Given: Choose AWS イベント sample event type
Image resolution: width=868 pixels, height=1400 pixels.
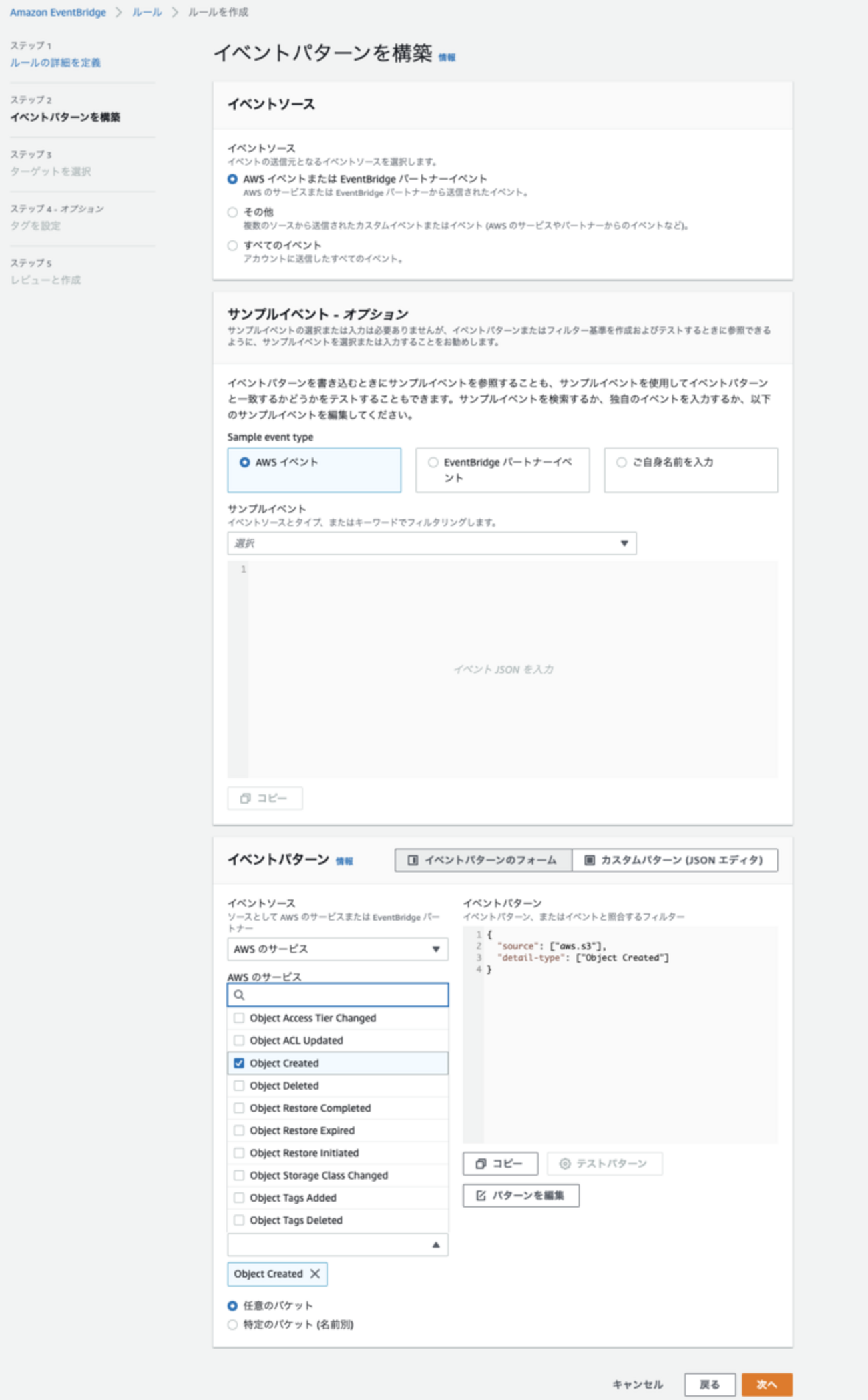Looking at the screenshot, I should (314, 470).
